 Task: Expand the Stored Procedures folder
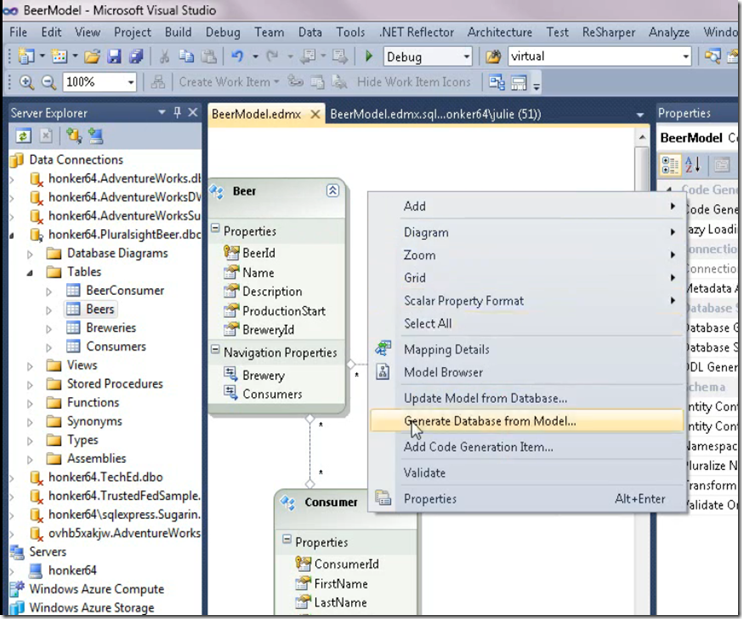click(30, 385)
